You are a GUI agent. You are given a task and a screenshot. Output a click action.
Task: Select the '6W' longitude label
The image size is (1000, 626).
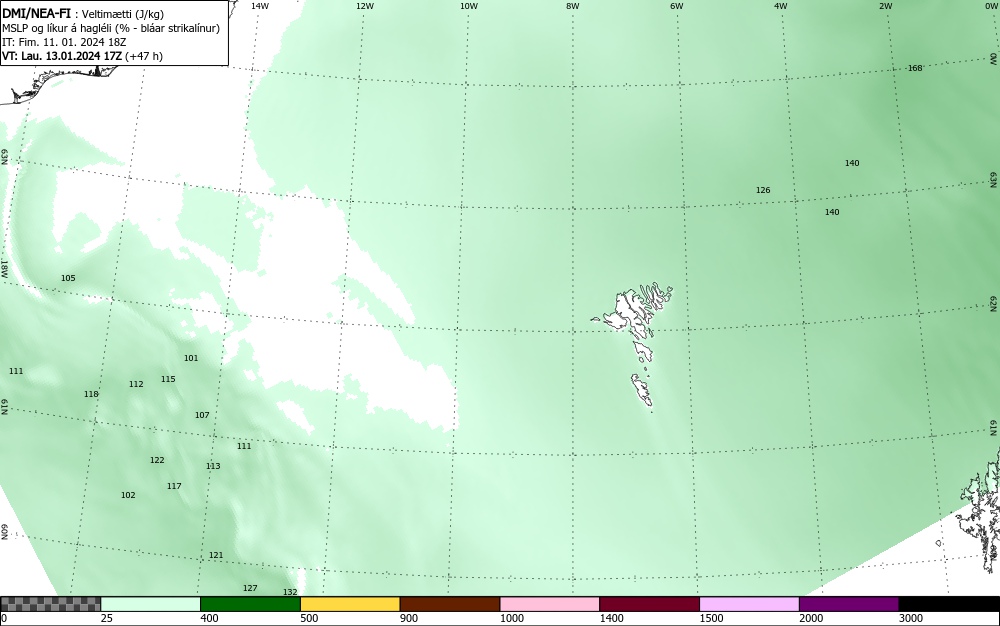677,6
